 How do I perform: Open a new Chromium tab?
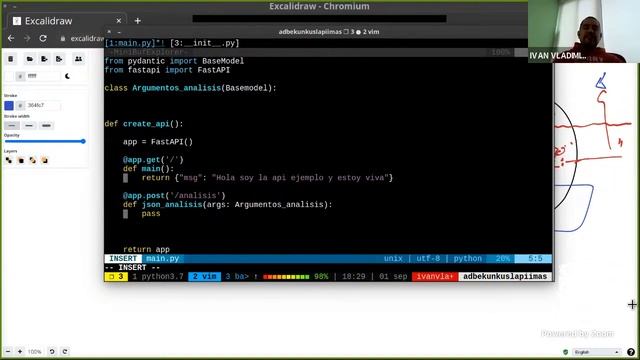pos(138,21)
